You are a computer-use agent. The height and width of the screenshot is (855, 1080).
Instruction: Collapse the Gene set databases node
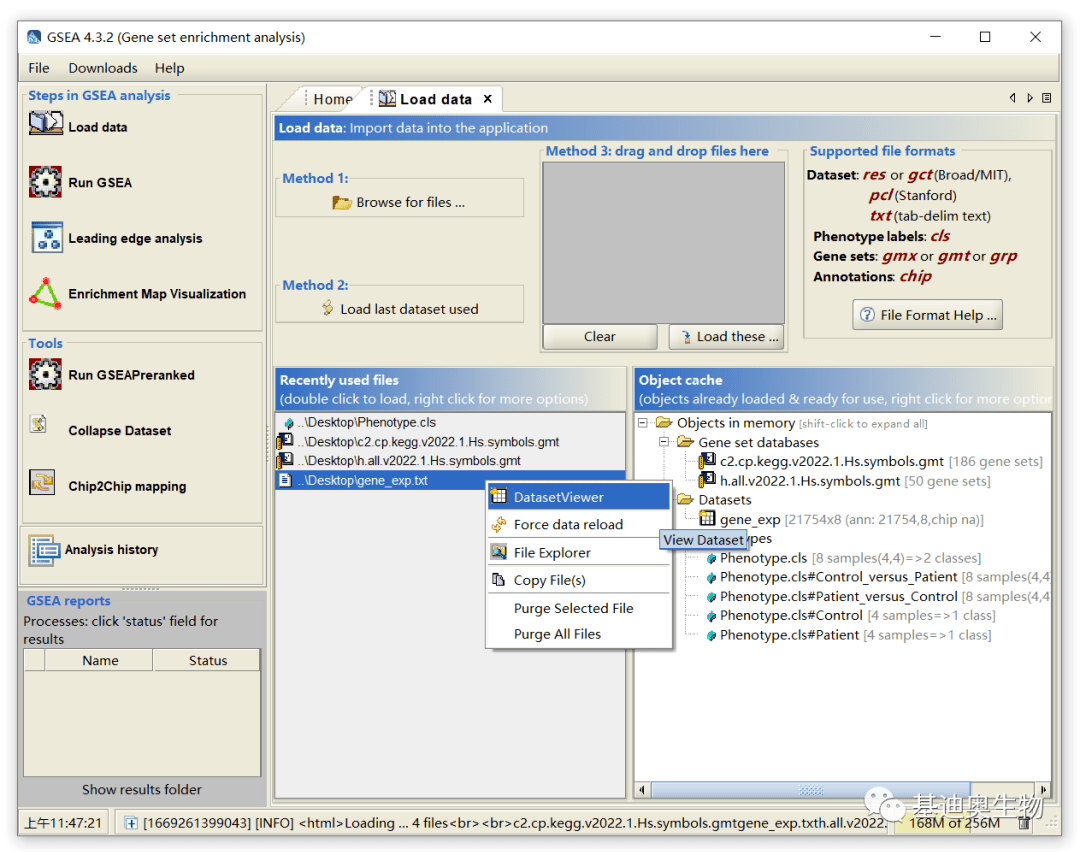coord(666,442)
